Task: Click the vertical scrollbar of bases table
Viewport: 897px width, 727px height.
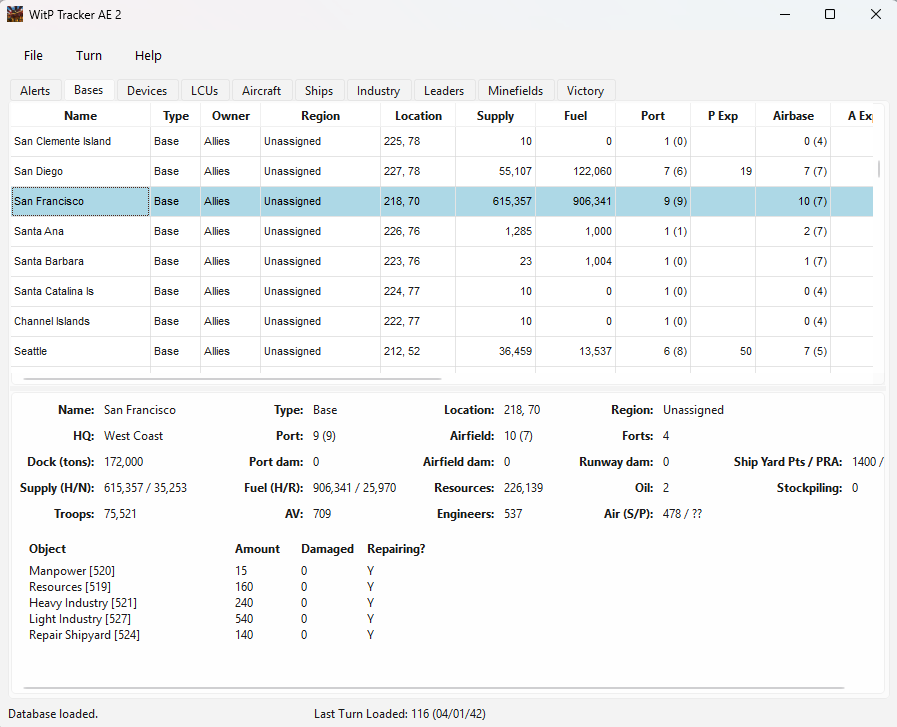Action: 879,169
